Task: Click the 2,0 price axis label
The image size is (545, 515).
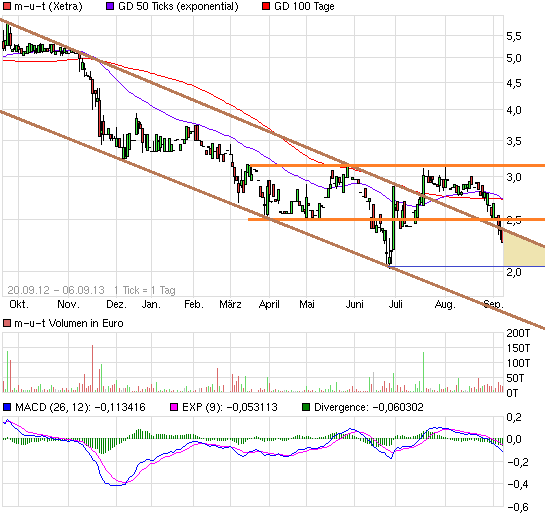Action: [514, 272]
